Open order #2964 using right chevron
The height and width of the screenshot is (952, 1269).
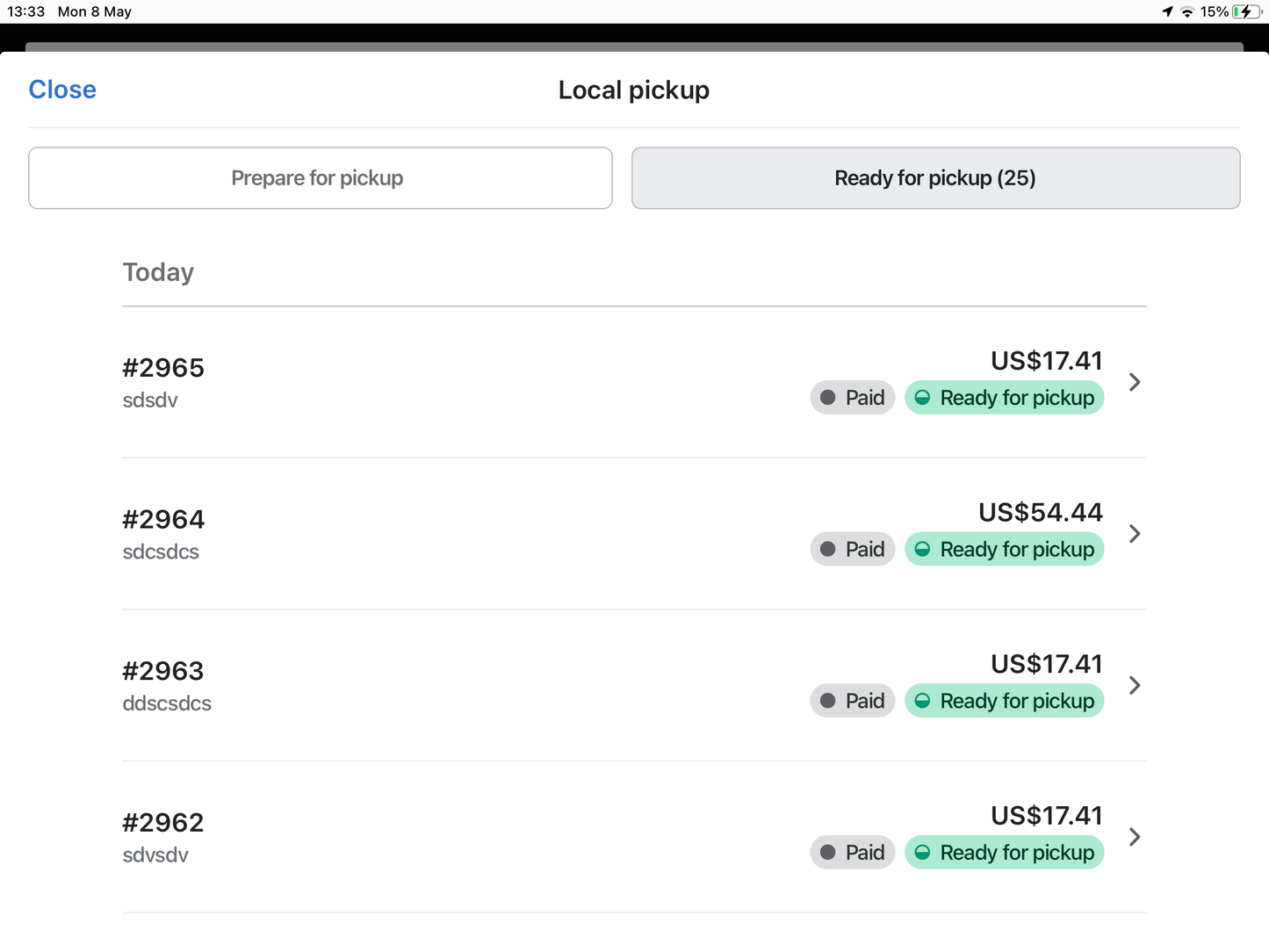coord(1135,534)
